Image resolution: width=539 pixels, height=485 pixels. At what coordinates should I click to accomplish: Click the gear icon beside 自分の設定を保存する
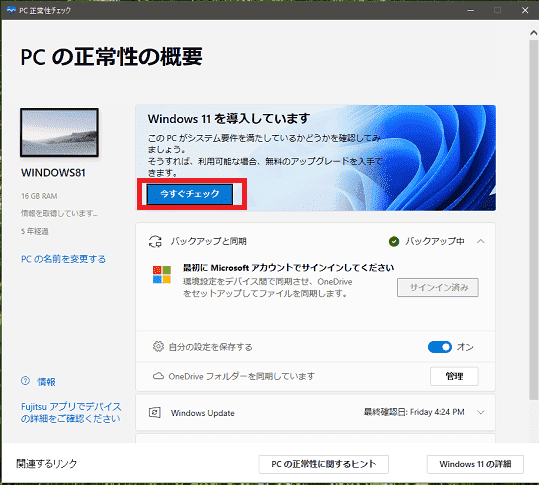[158, 346]
